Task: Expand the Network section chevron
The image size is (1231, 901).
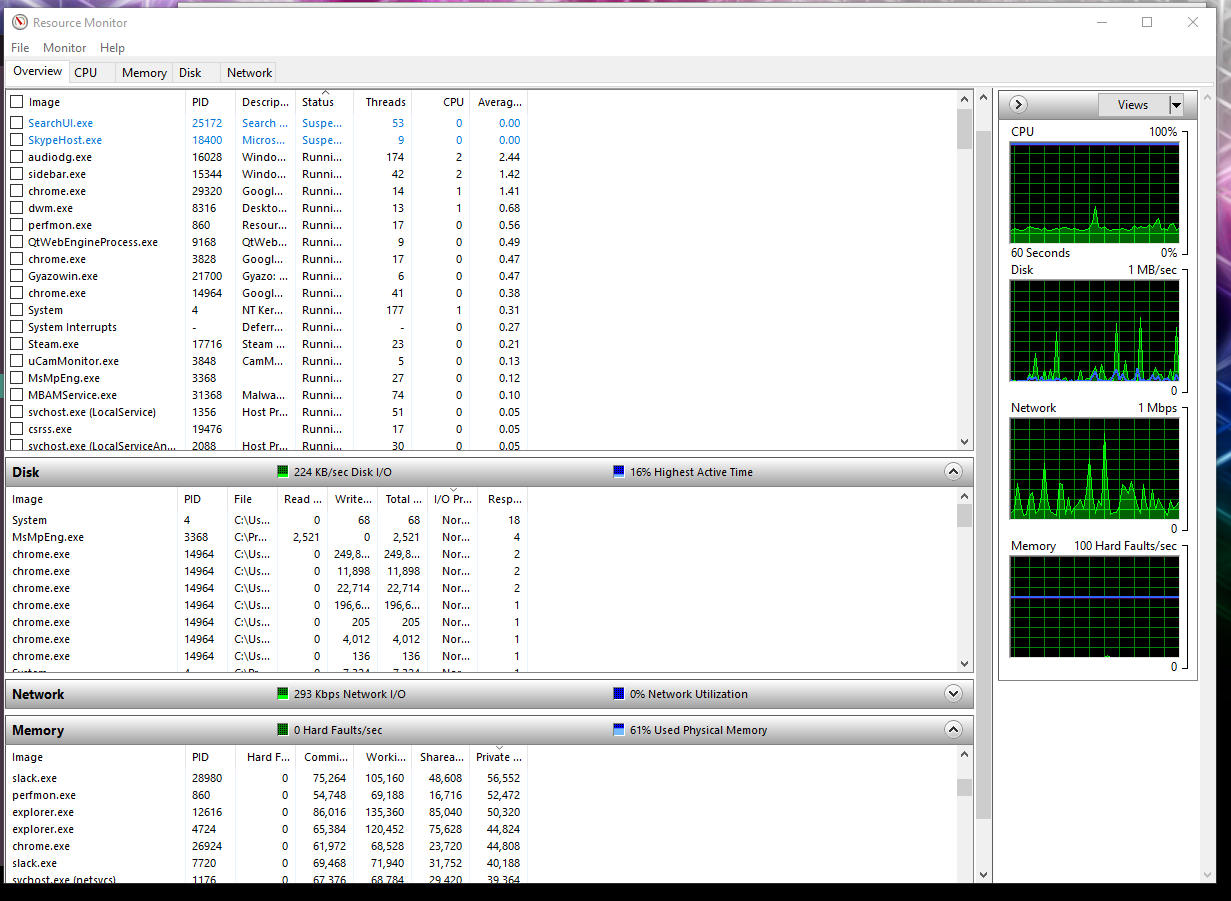Action: [953, 694]
